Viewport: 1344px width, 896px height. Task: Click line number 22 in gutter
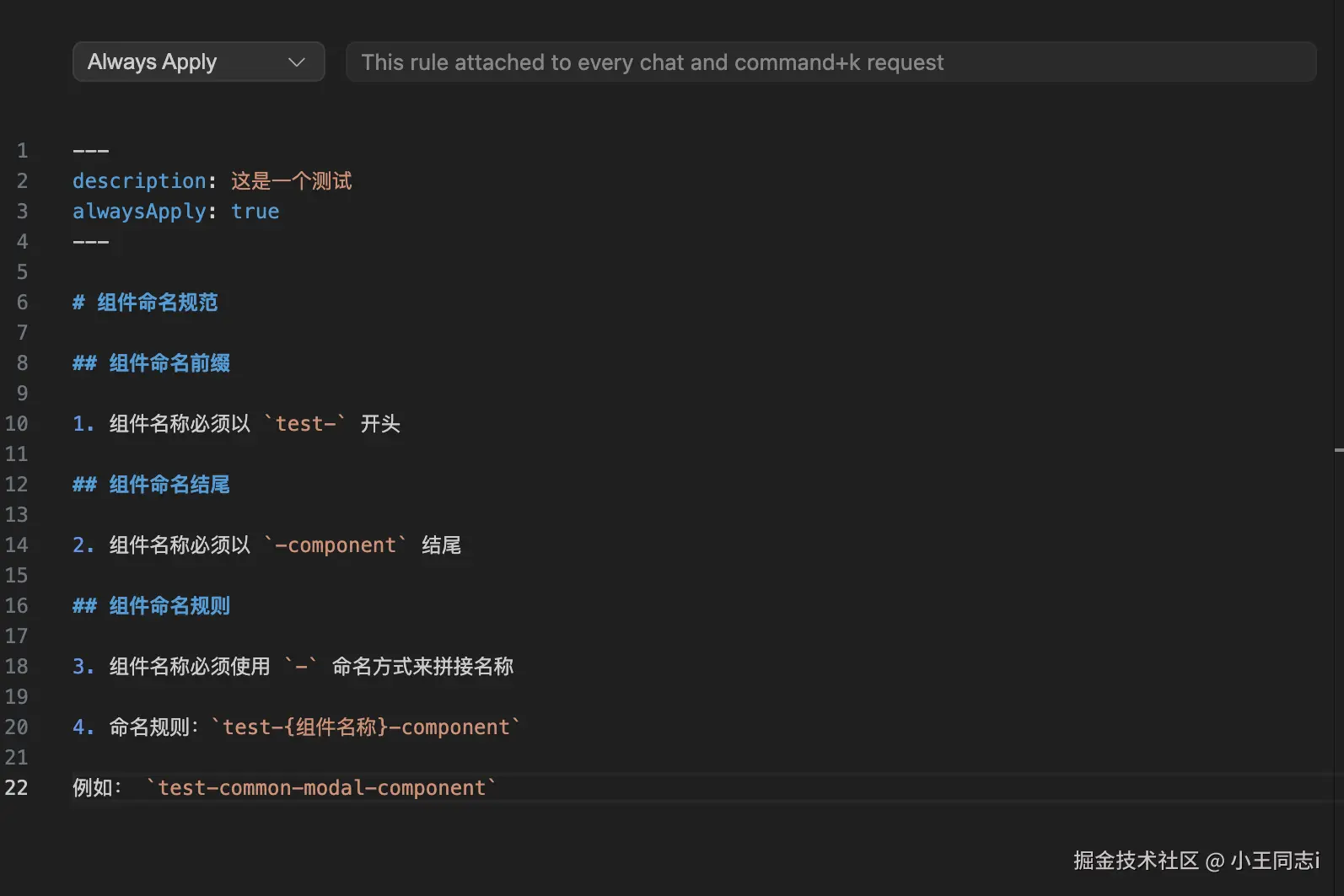[17, 788]
